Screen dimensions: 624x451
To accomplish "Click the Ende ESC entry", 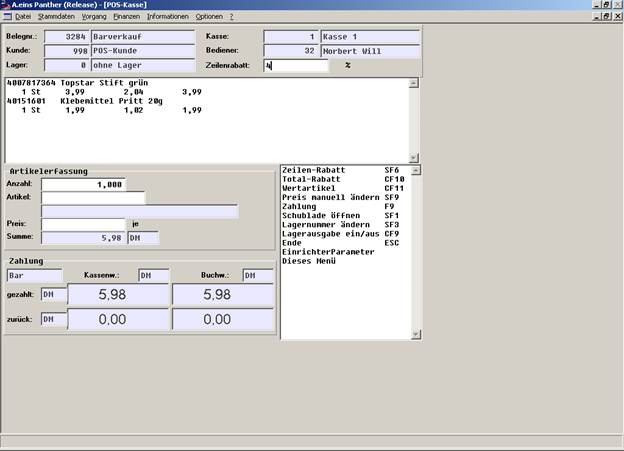I will [x=341, y=243].
